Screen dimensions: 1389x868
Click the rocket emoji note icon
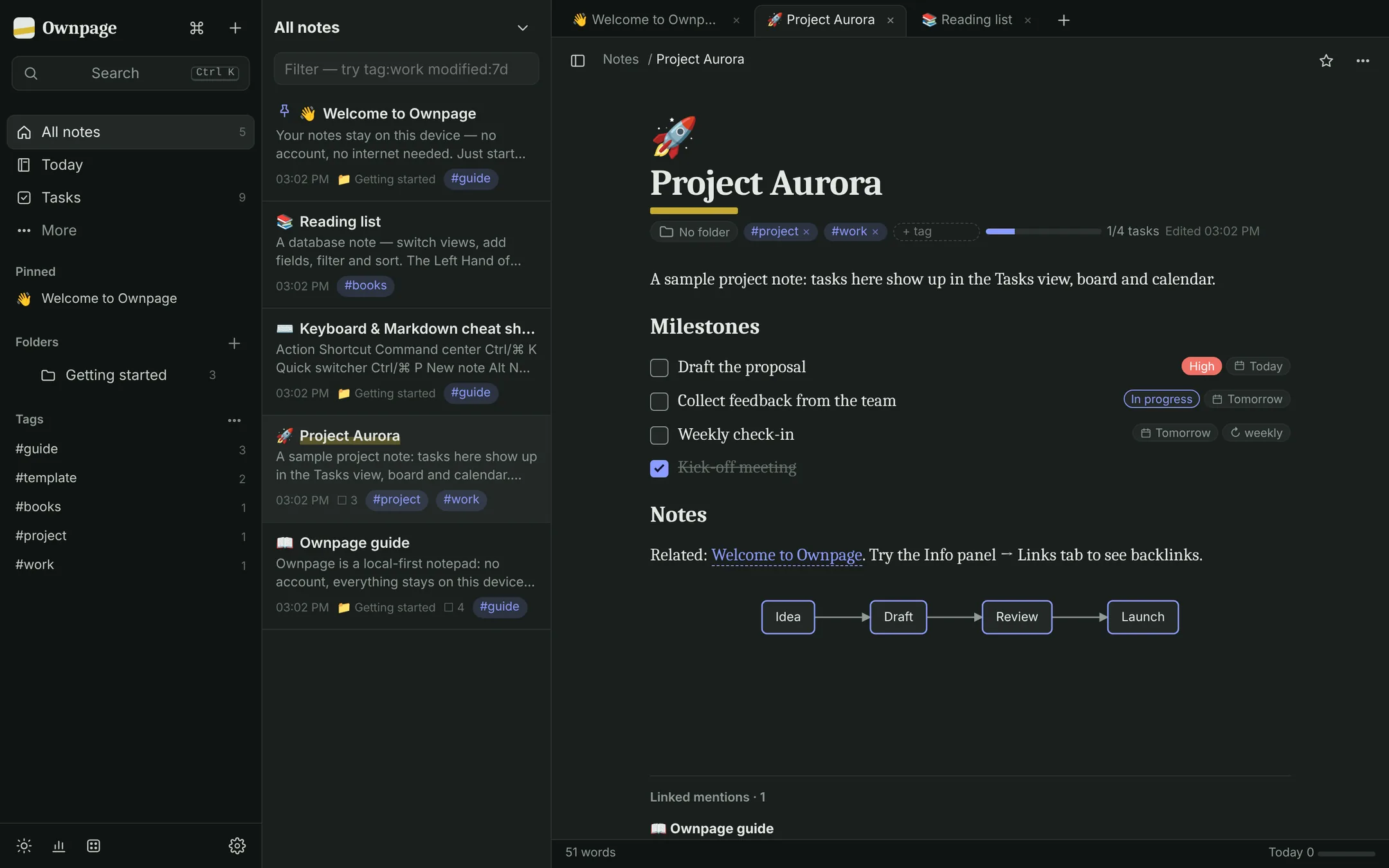(673, 137)
